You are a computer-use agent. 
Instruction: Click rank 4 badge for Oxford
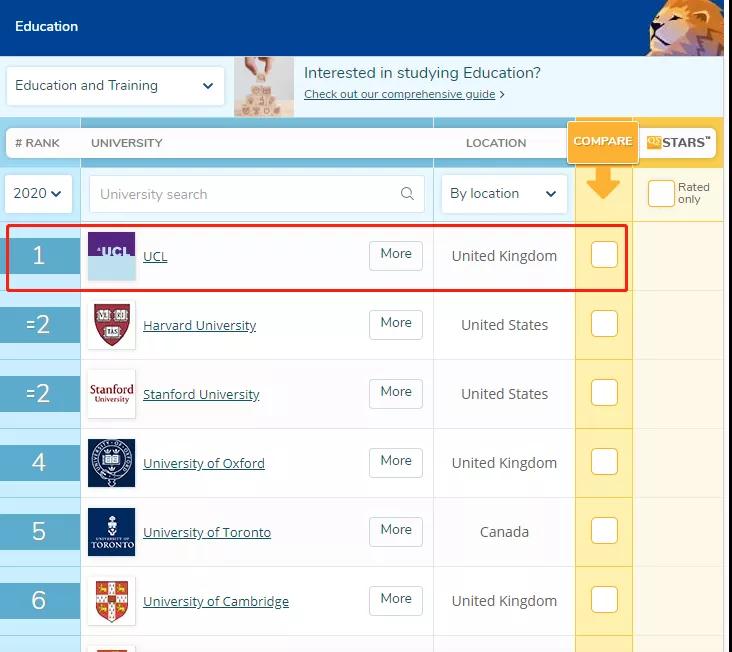pyautogui.click(x=40, y=463)
